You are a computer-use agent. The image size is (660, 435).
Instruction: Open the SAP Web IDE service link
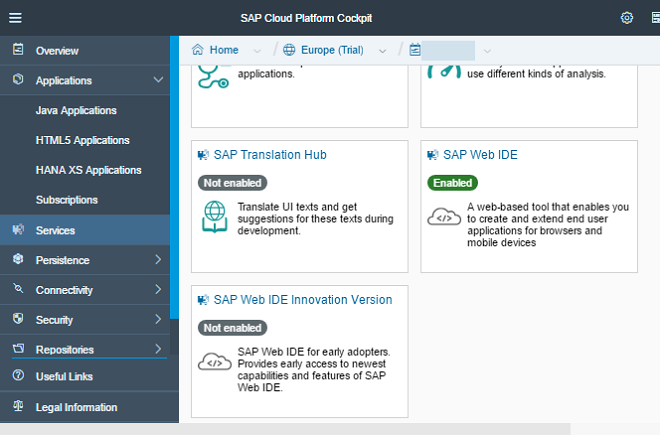480,155
